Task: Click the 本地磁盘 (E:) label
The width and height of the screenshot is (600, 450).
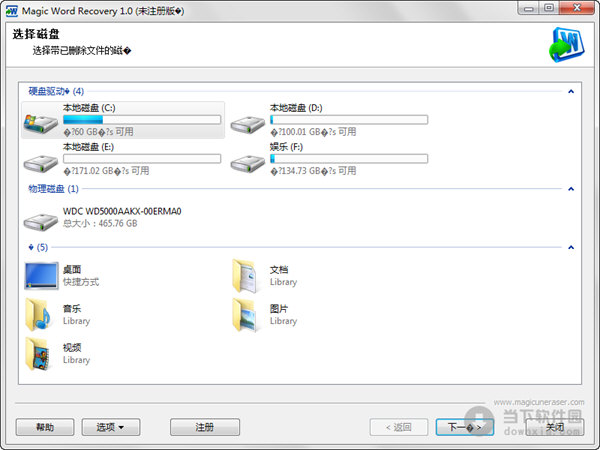Action: point(88,147)
